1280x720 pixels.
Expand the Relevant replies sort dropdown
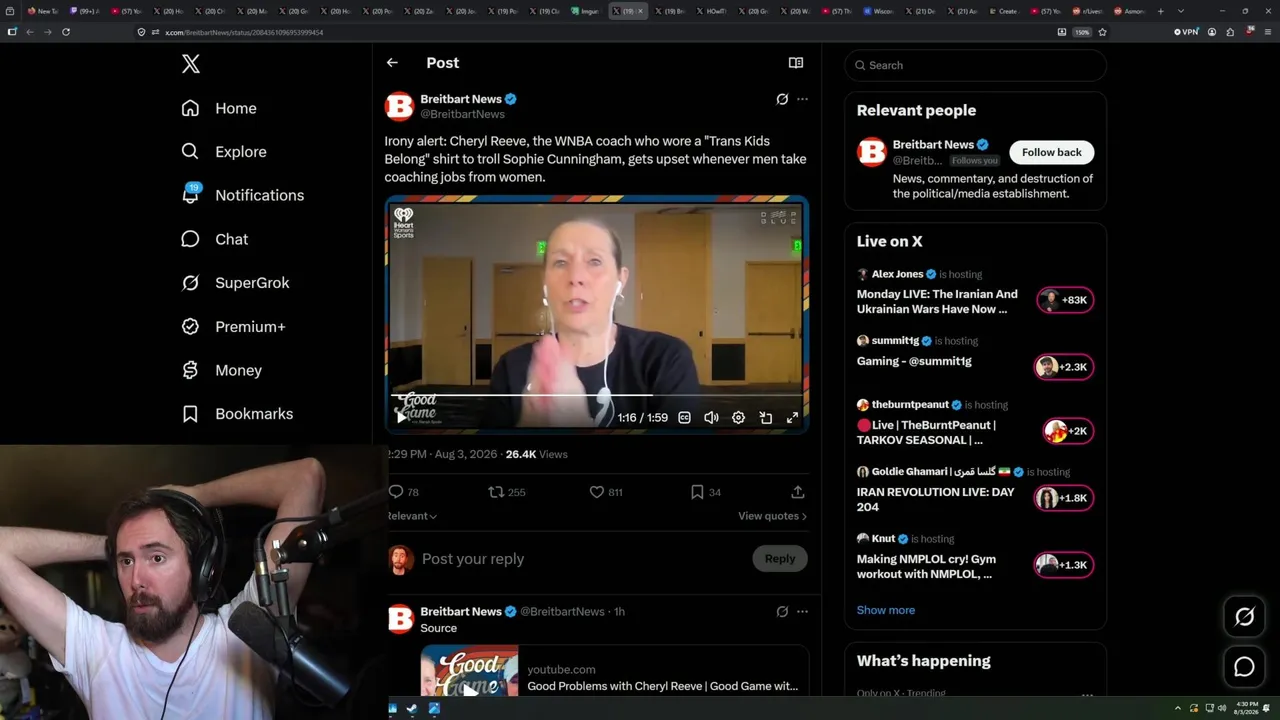click(x=412, y=516)
